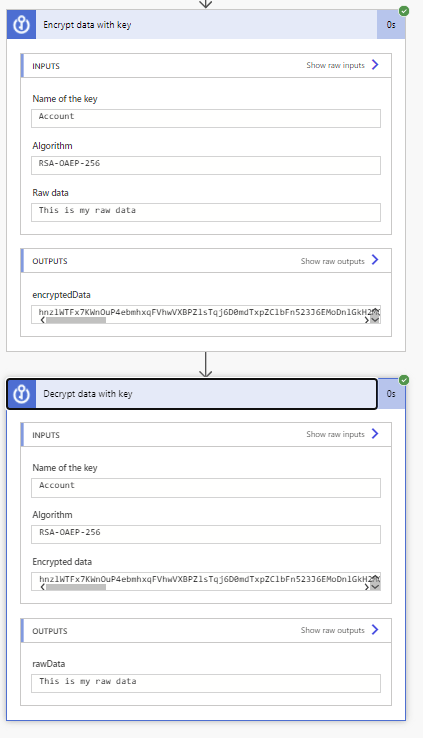Click the 'Raw data' label

[x=50, y=193]
